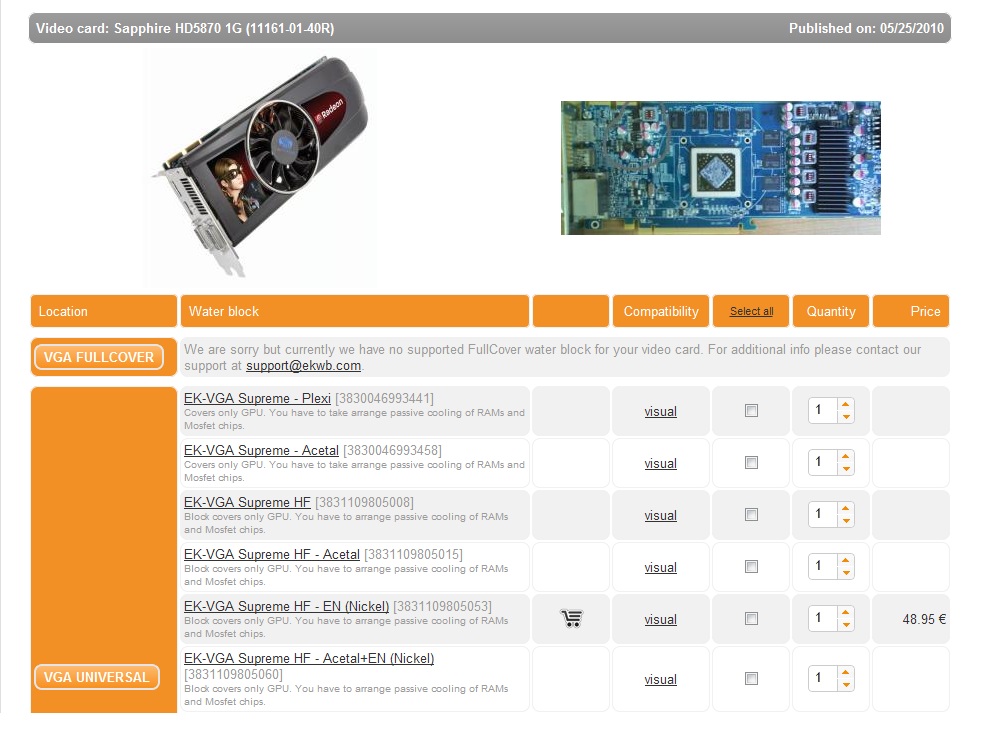Lower quantity for EK-VGA Supreme HF [3831109805008]
This screenshot has height=748, width=982.
pos(846,521)
